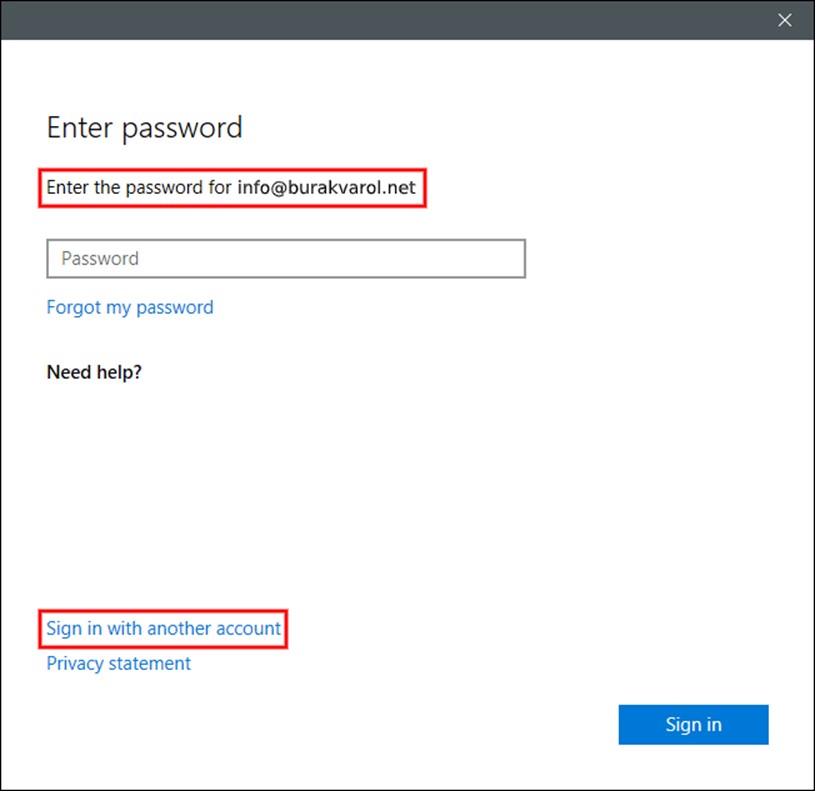Viewport: 815px width, 791px height.
Task: Place the cursor in the Password placeholder box
Action: pyautogui.click(x=286, y=258)
